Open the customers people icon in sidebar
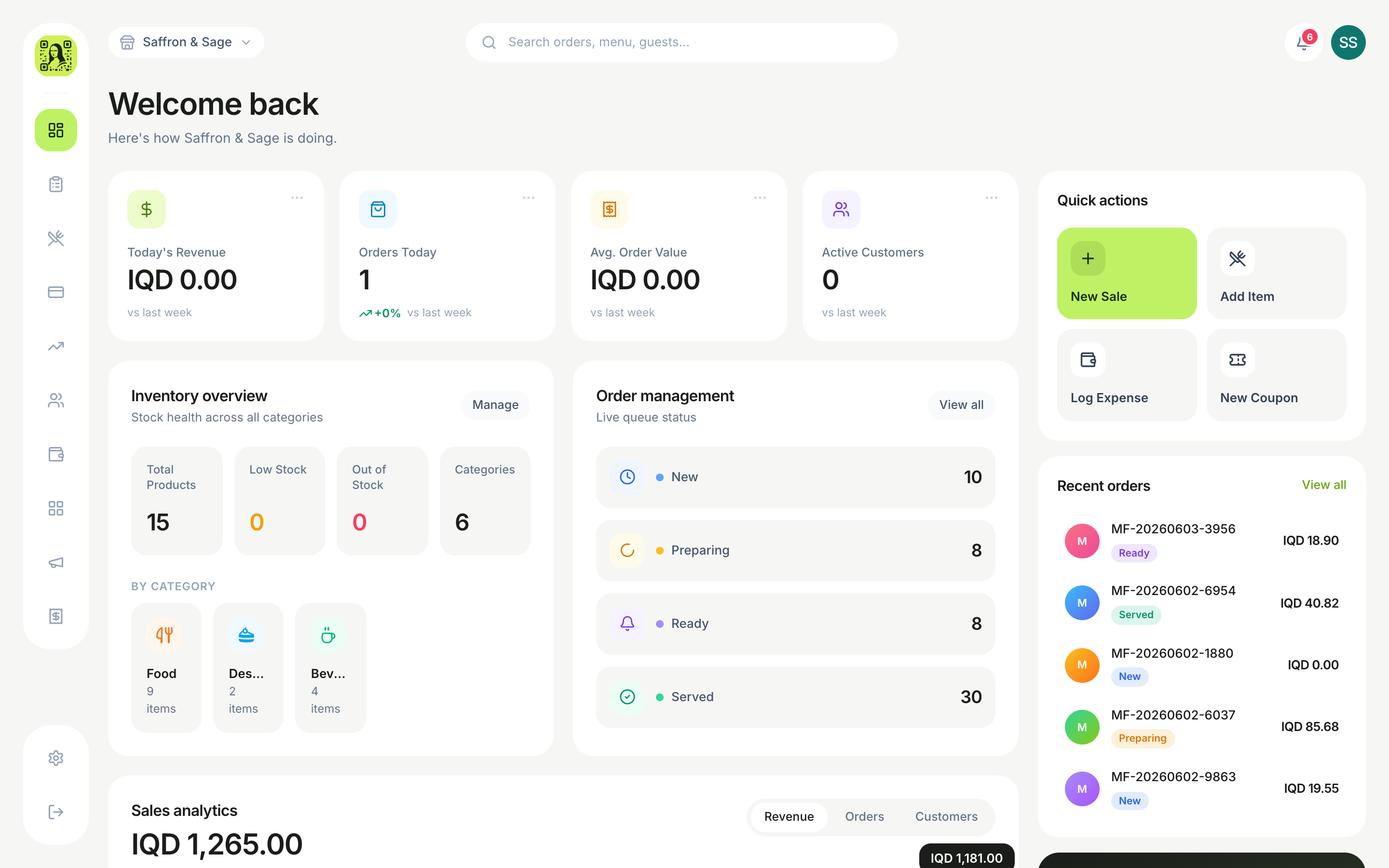 coord(55,400)
